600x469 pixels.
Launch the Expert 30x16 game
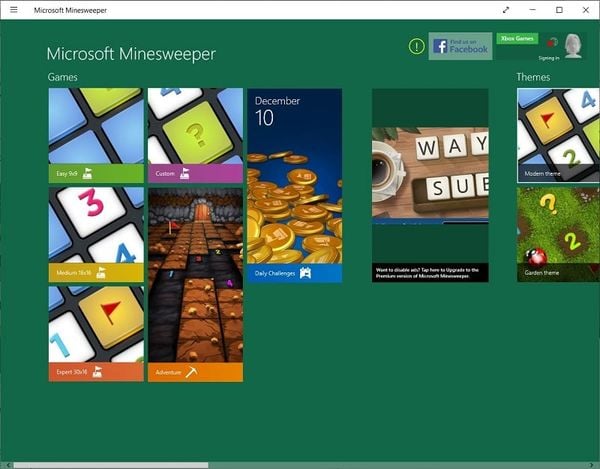click(96, 333)
